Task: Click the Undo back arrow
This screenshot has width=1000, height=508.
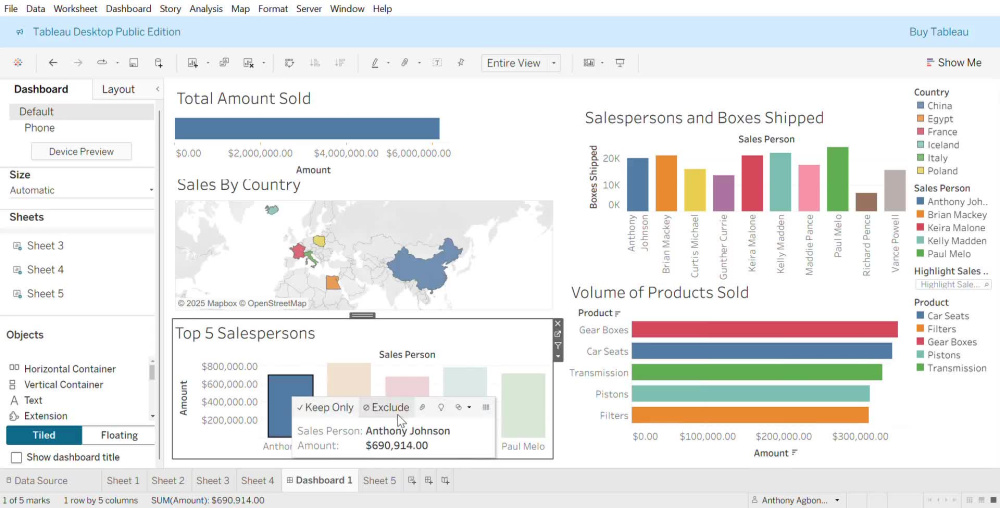Action: tap(53, 62)
